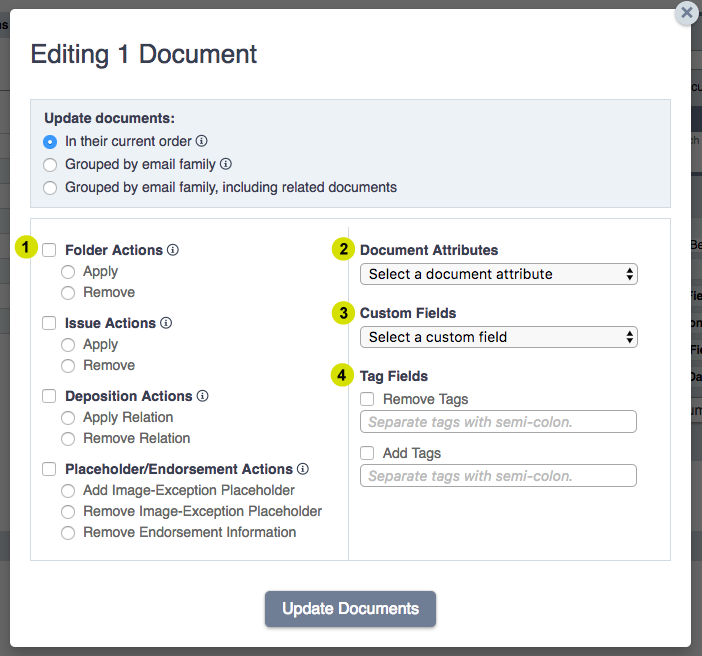The width and height of the screenshot is (702, 656).
Task: Show Issue Actions info icon
Action: pyautogui.click(x=166, y=323)
